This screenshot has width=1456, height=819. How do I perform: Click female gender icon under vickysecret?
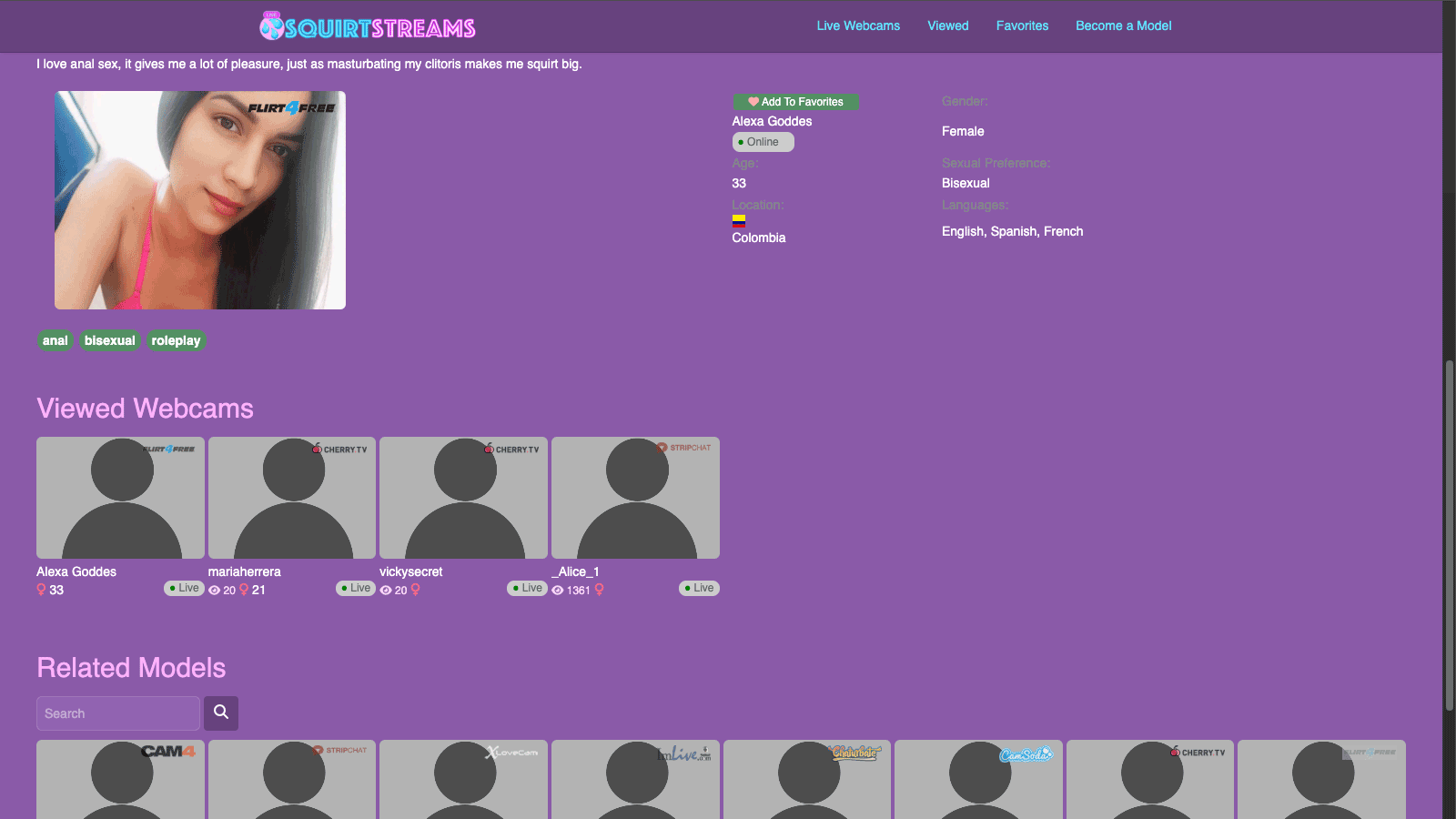coord(416,590)
